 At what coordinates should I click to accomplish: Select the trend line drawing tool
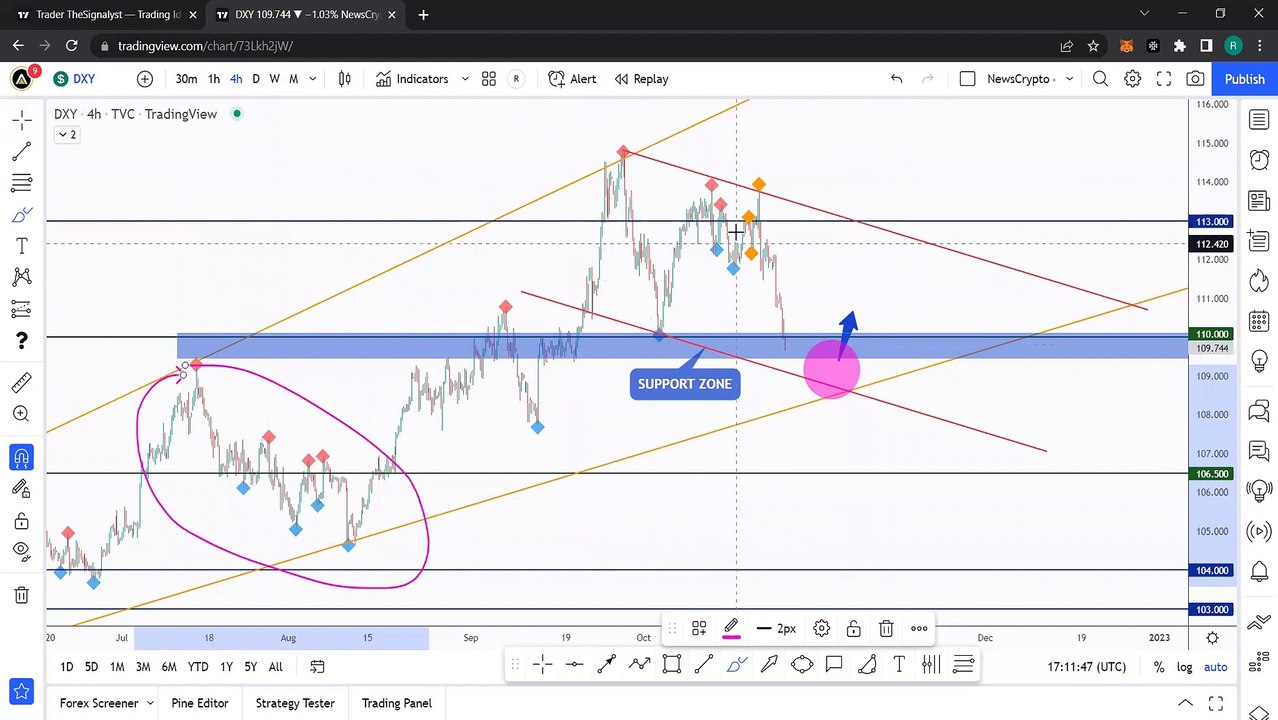[21, 151]
